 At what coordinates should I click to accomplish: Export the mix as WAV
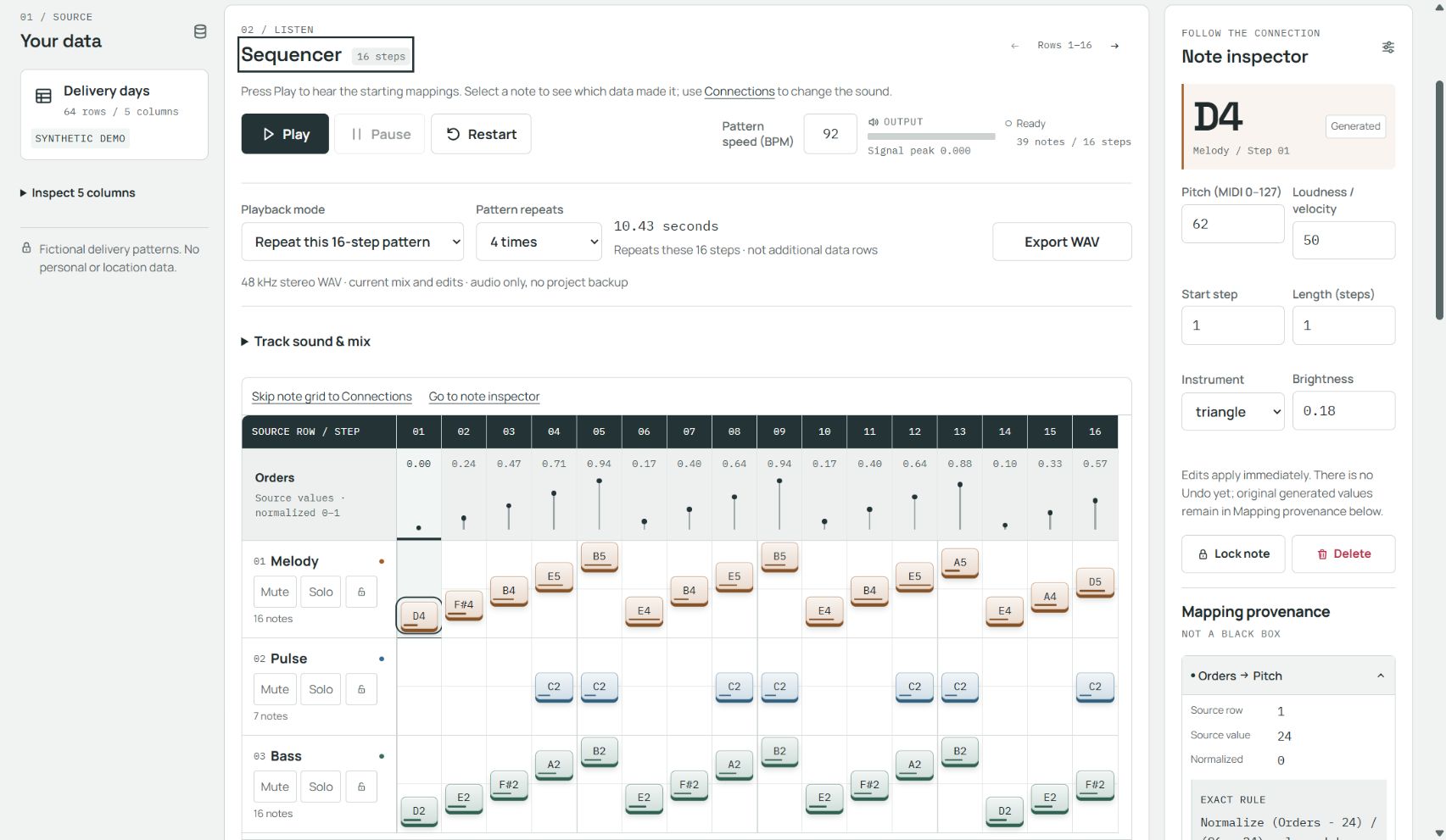pos(1062,242)
